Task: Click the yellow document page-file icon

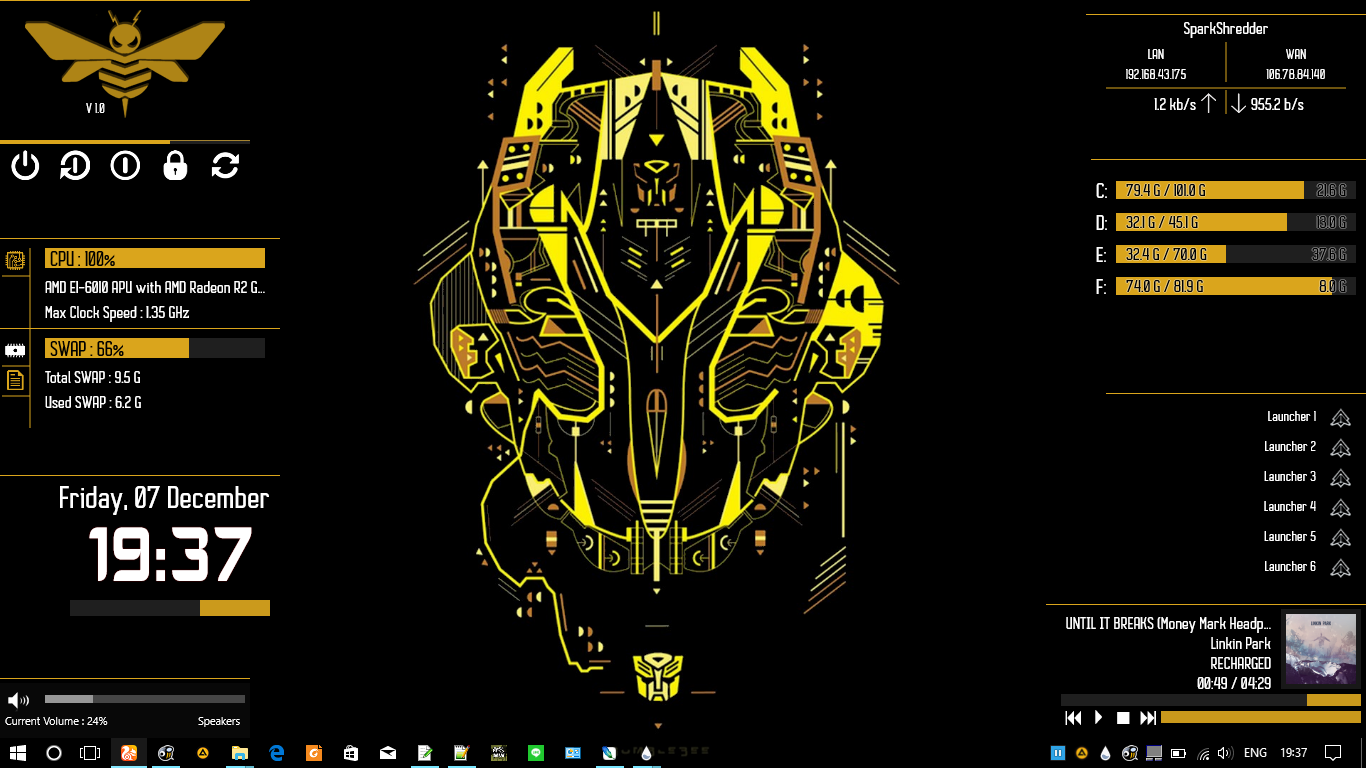Action: (x=15, y=380)
